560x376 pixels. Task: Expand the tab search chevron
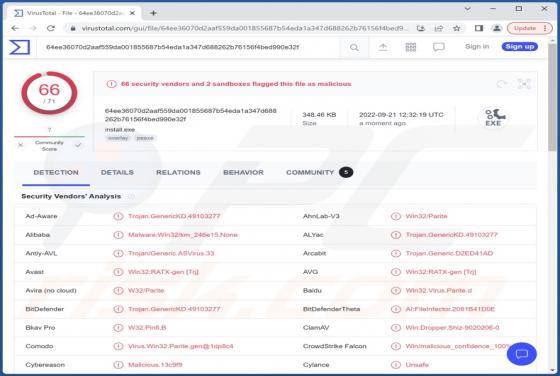pyautogui.click(x=468, y=9)
